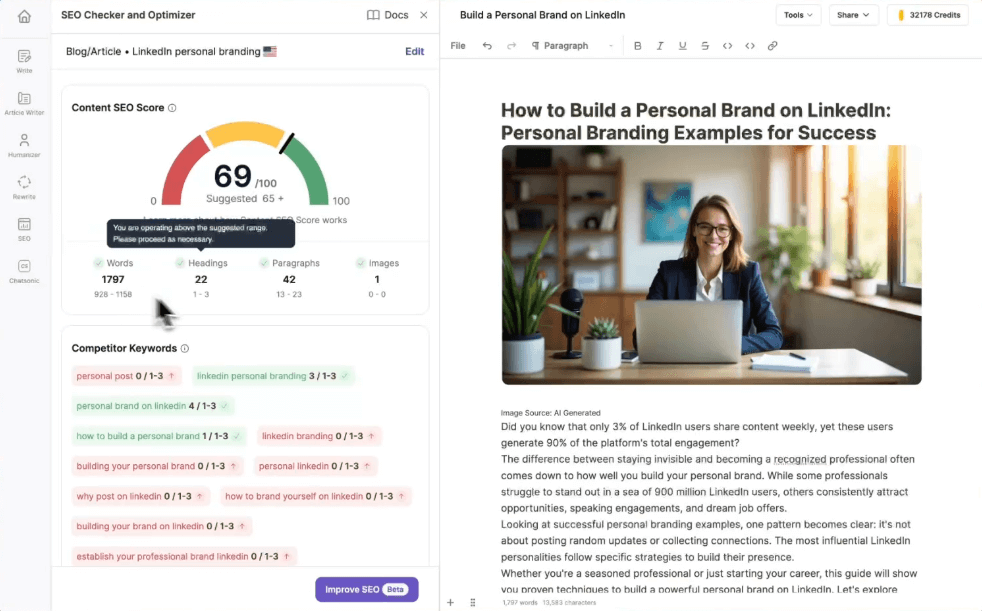The height and width of the screenshot is (611, 982).
Task: Click the 'Suggested 65 +' text under the score
Action: [x=245, y=198]
